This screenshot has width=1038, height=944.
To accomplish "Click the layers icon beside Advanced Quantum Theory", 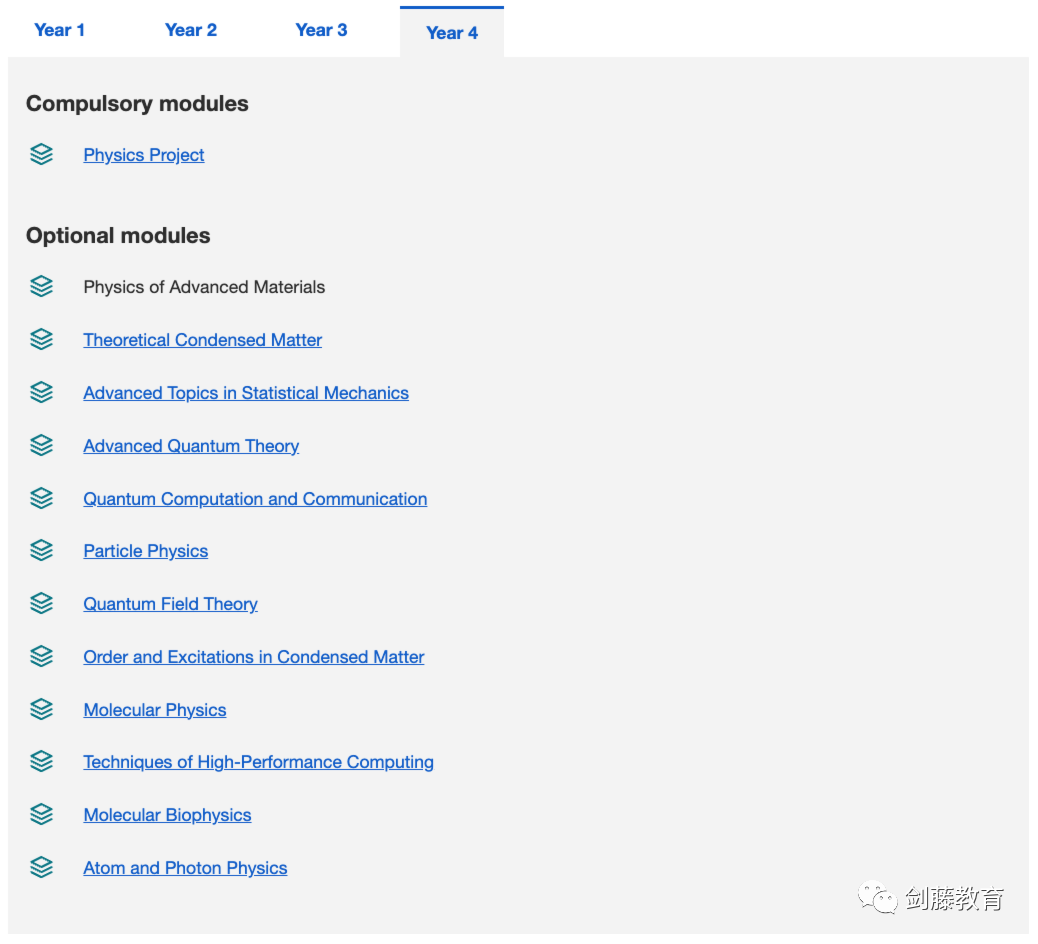I will point(41,446).
